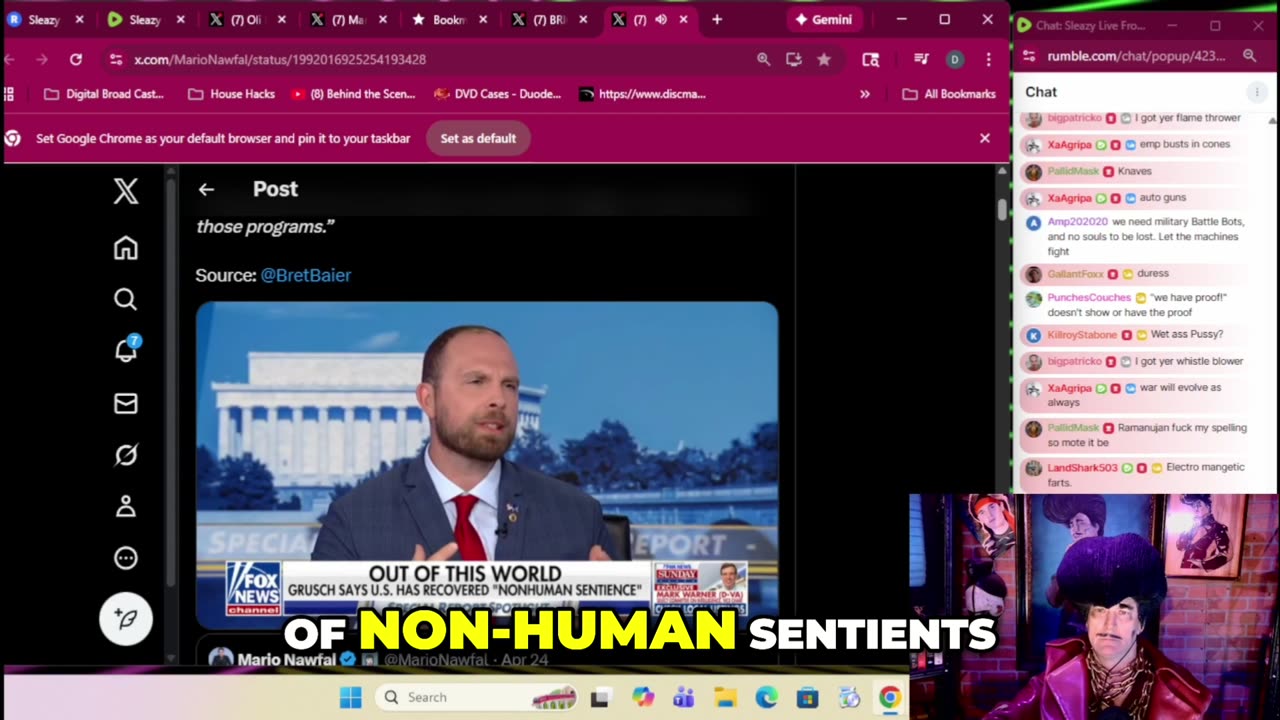The width and height of the screenshot is (1280, 720).
Task: Click username PunchesCouches in chat
Action: coord(1089,297)
